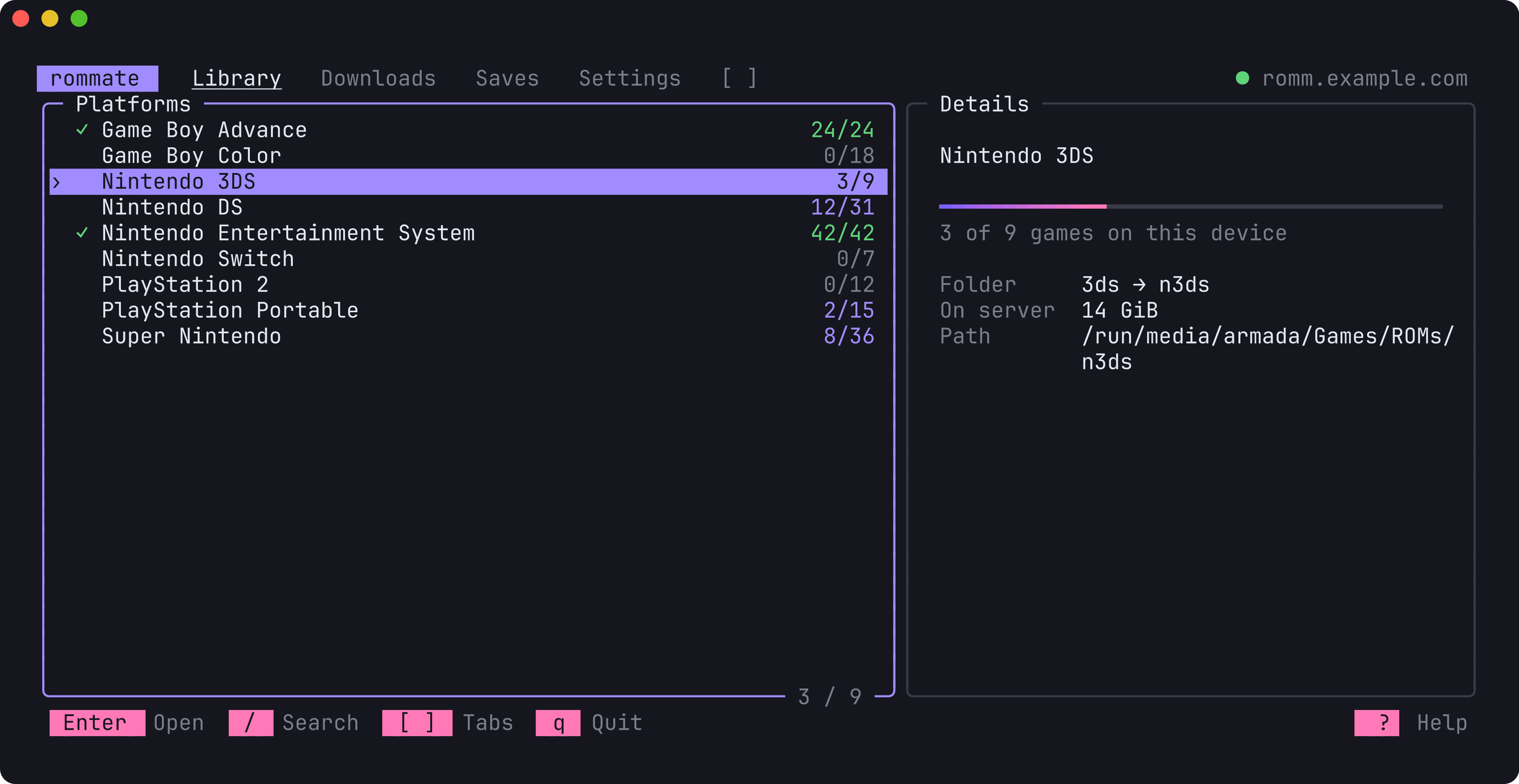Click romm.example.com server address
Screen dimensions: 1519x784
pos(1364,78)
